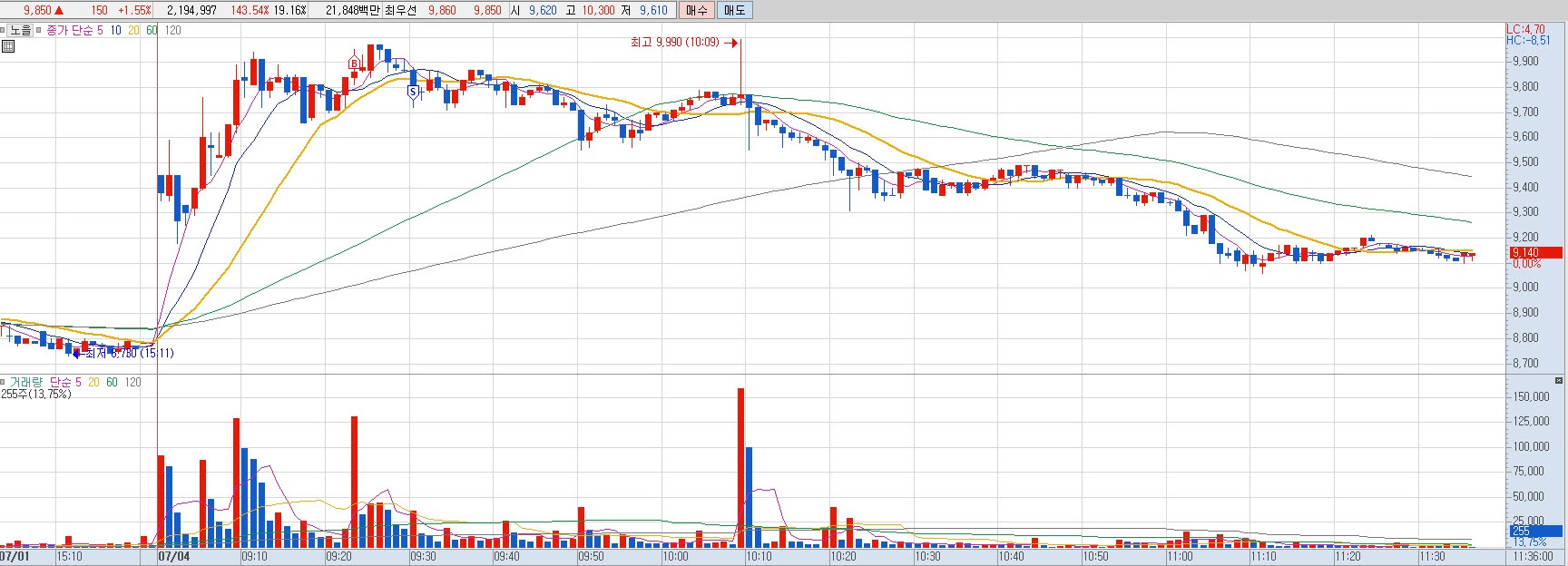Select the 120 moving average in price legend
The width and height of the screenshot is (1568, 566).
172,30
